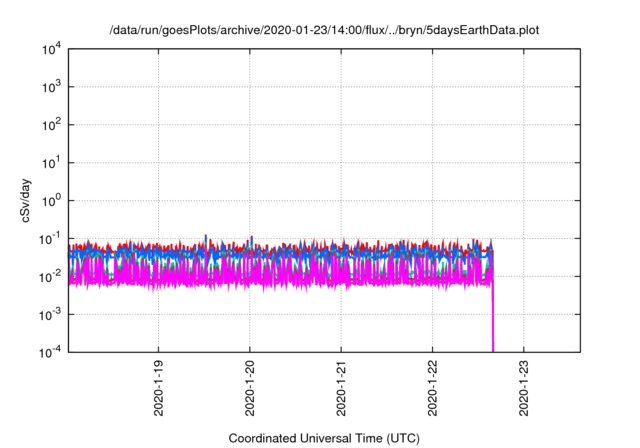Screen dimensions: 640x448
Task: Select the 2020-1-19 date tick label
Action: pos(158,388)
